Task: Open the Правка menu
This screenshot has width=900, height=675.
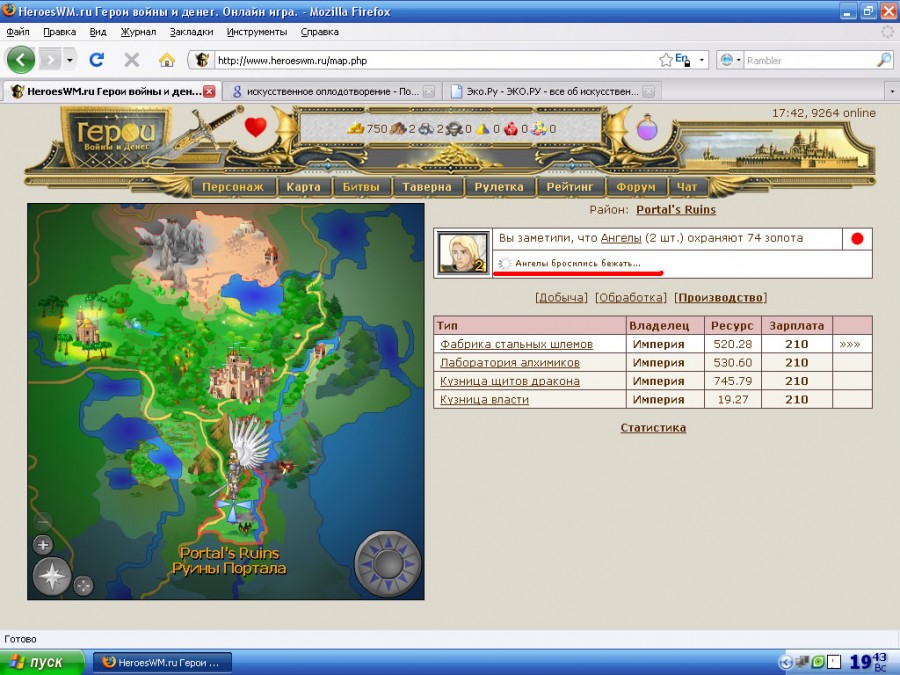Action: 60,32
